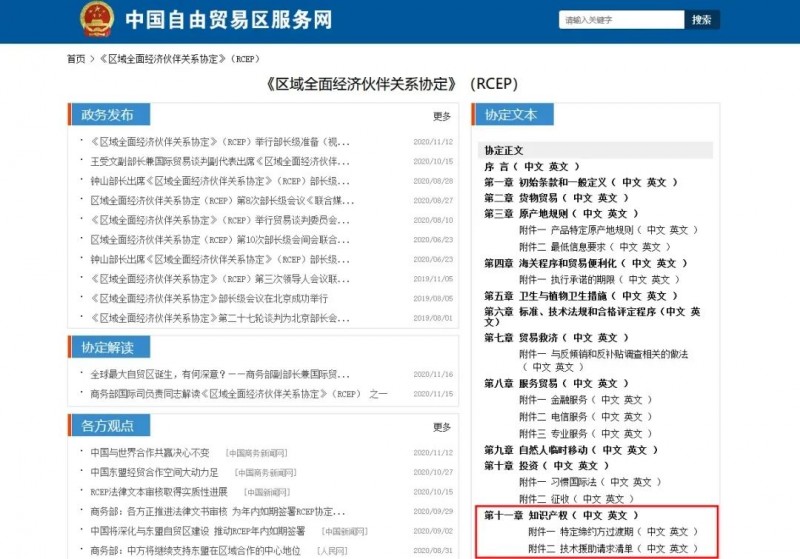Click the search keyword input field

[x=619, y=20]
